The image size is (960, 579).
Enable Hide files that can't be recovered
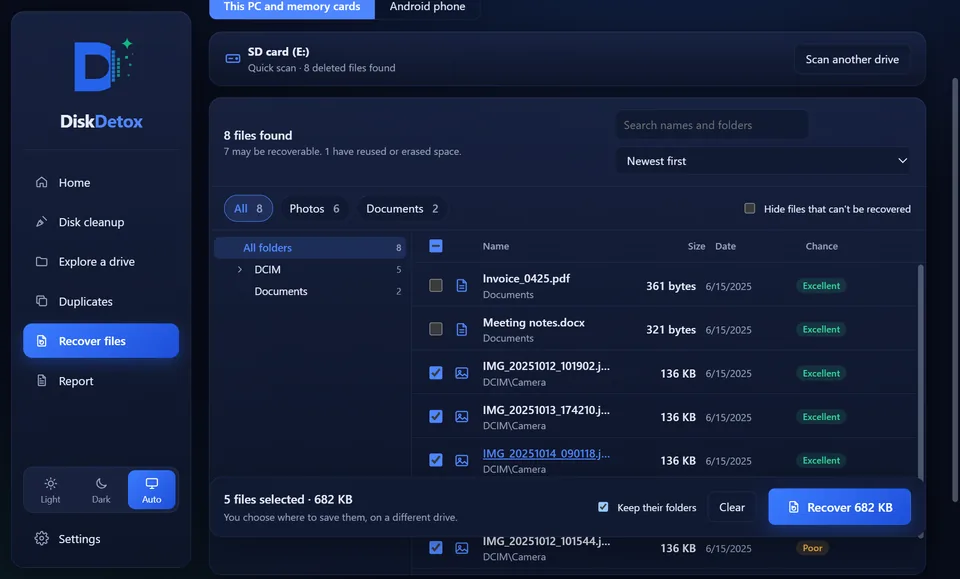(749, 209)
